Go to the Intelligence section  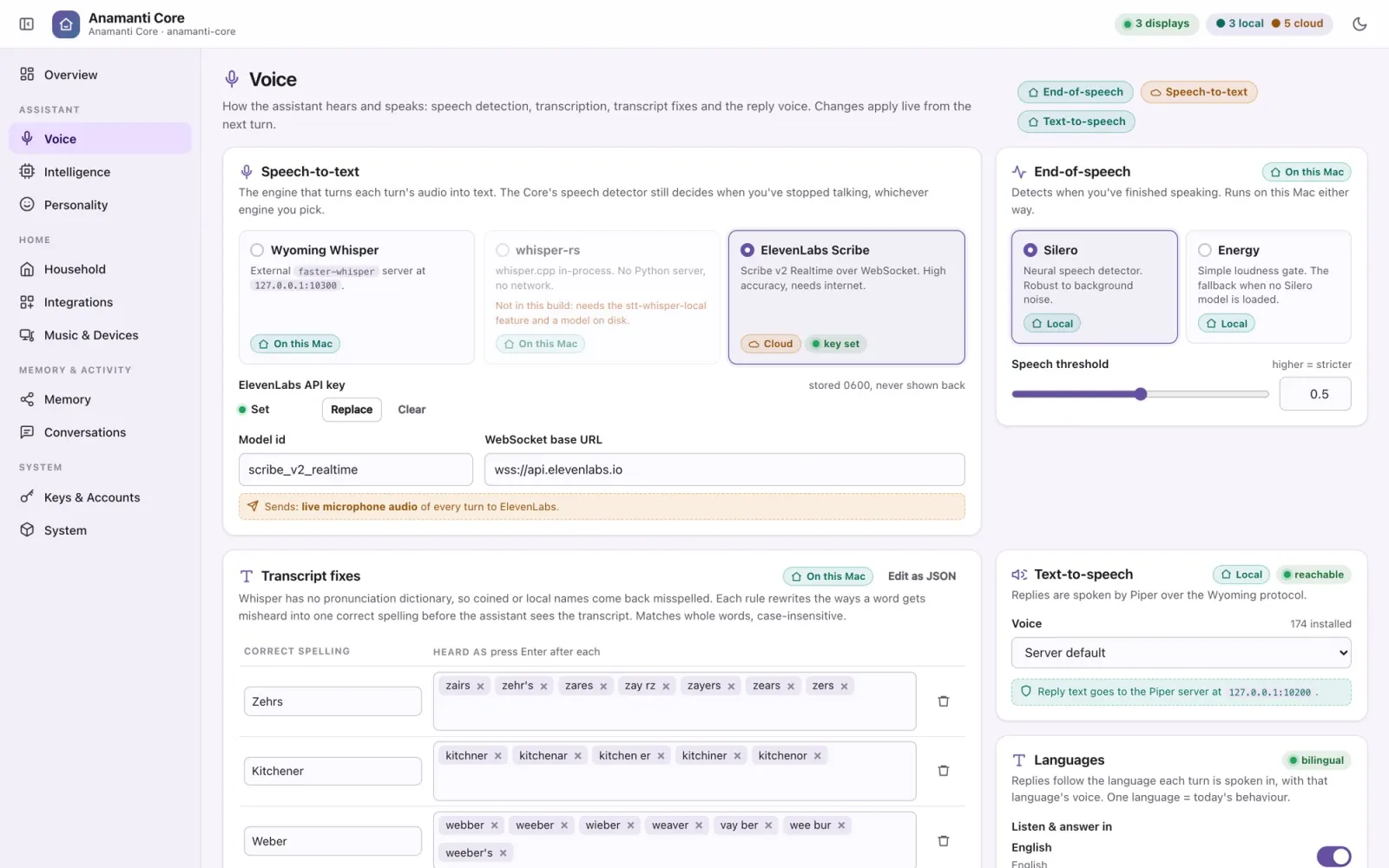pos(100,172)
